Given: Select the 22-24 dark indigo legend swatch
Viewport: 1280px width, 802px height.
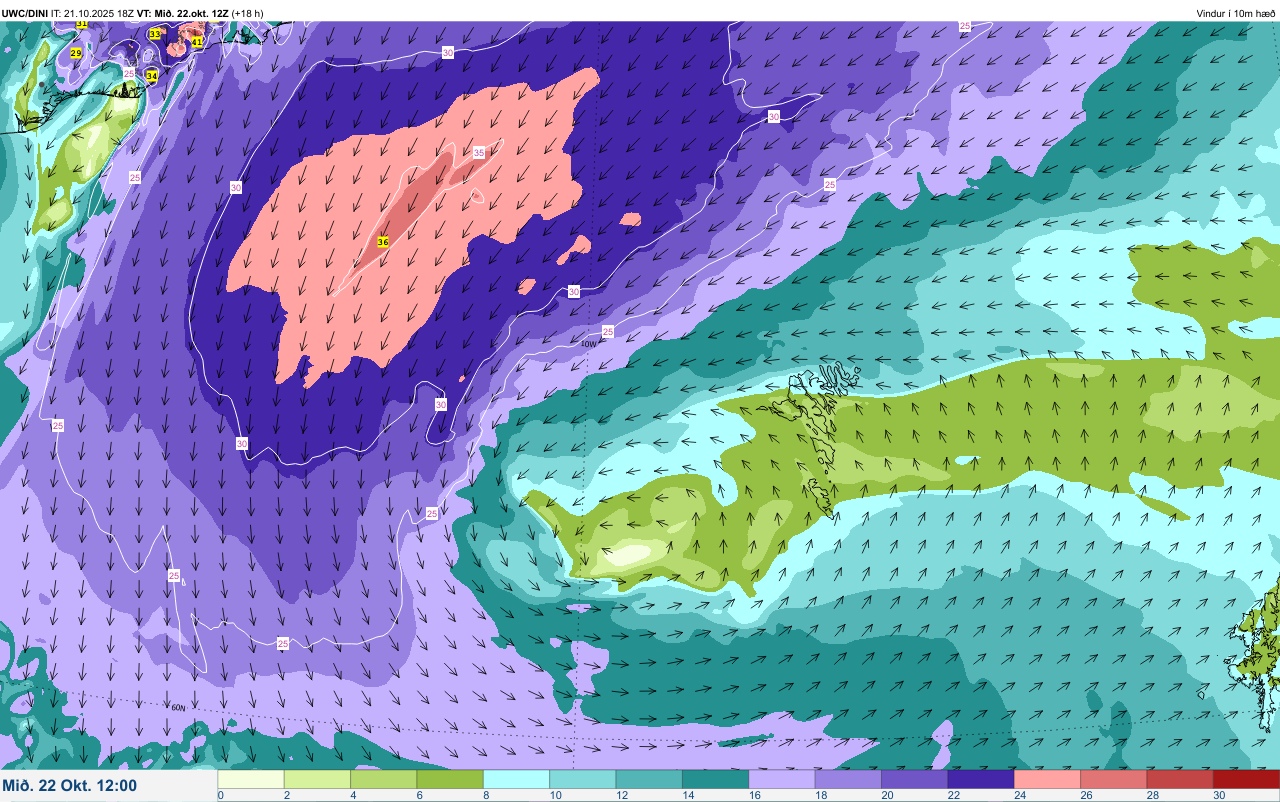Looking at the screenshot, I should (981, 779).
